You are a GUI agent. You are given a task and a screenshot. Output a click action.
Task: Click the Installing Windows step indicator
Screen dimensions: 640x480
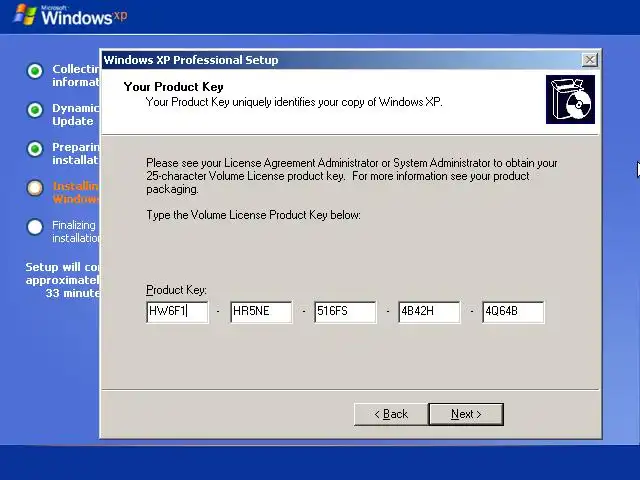click(x=35, y=188)
